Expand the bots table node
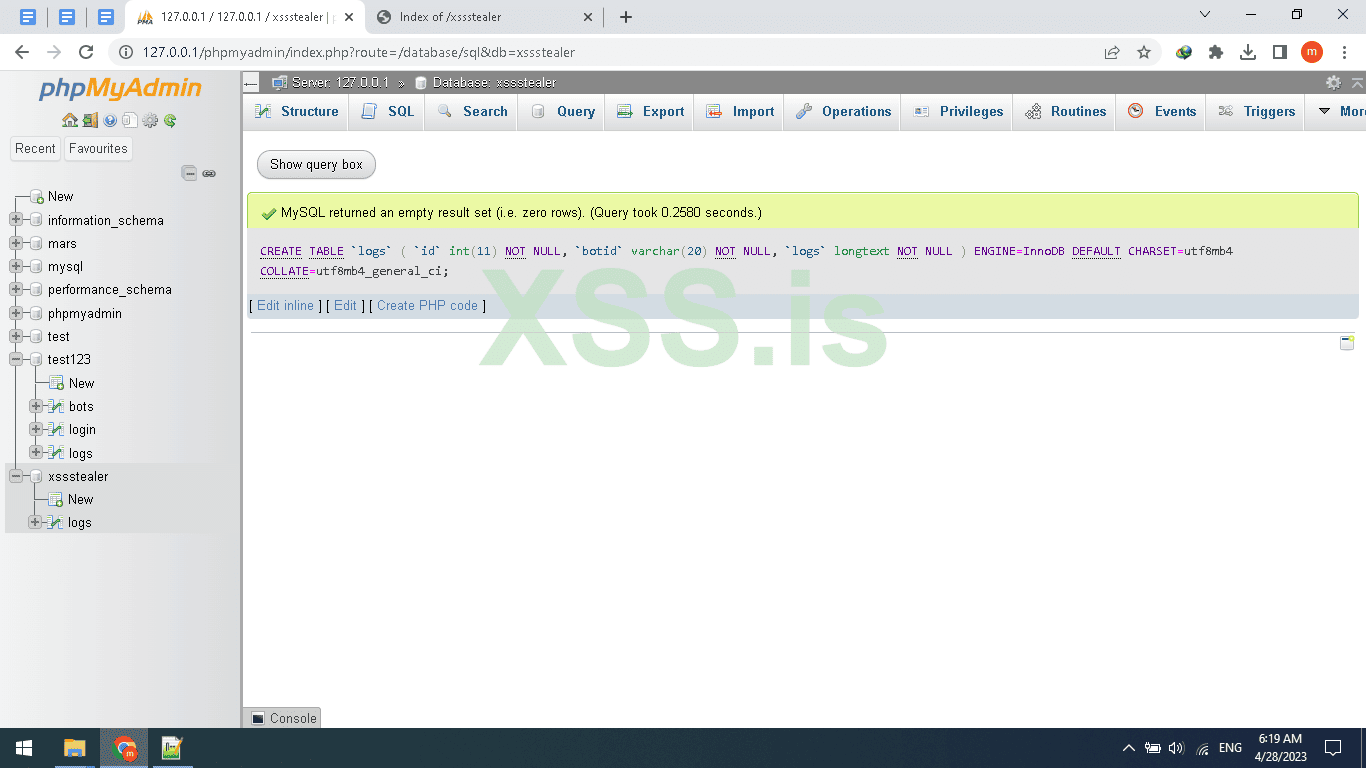 [x=36, y=406]
